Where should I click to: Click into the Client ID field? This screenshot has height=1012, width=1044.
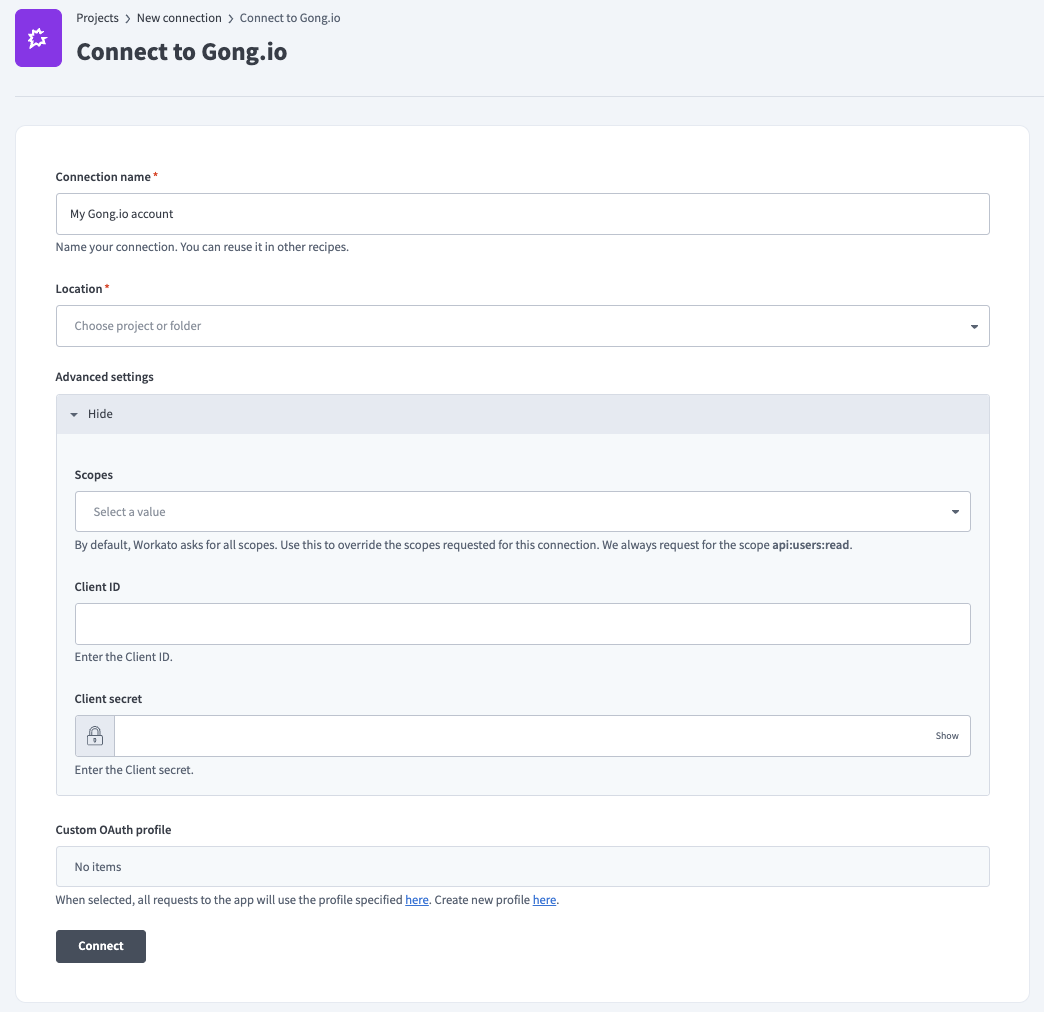[x=522, y=624]
